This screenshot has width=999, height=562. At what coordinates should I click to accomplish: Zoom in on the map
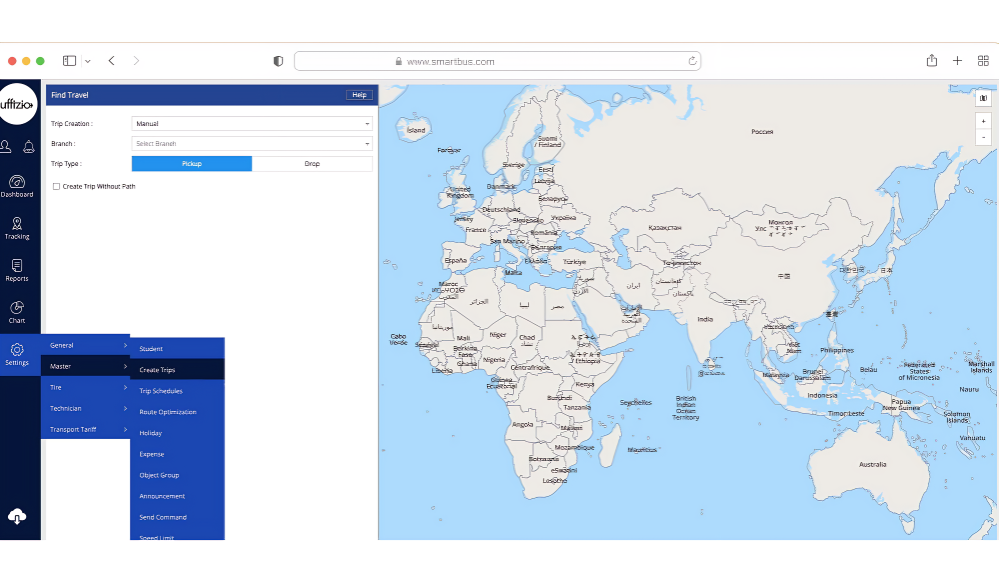tap(983, 121)
